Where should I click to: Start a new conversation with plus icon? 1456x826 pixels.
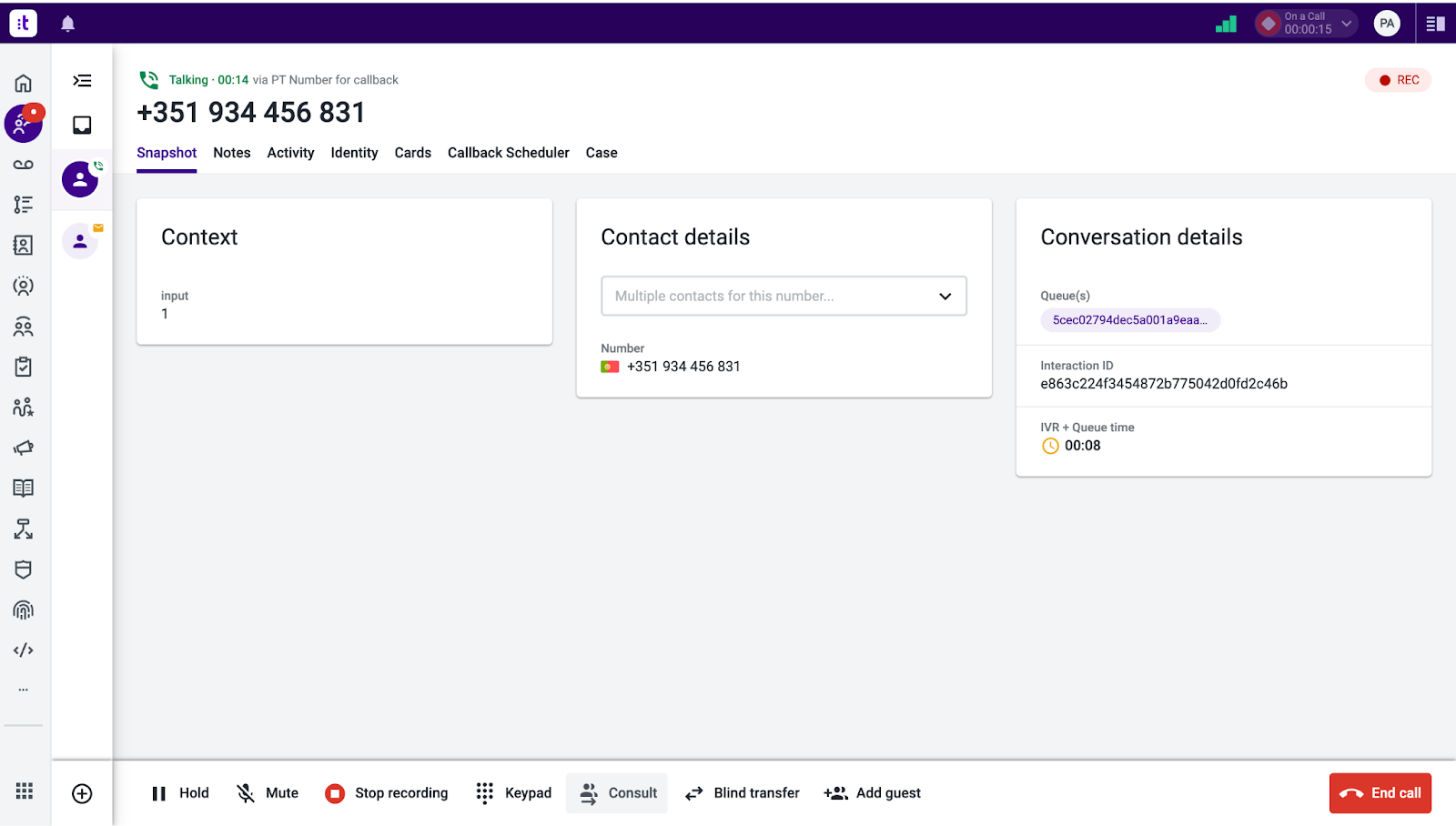click(x=82, y=793)
